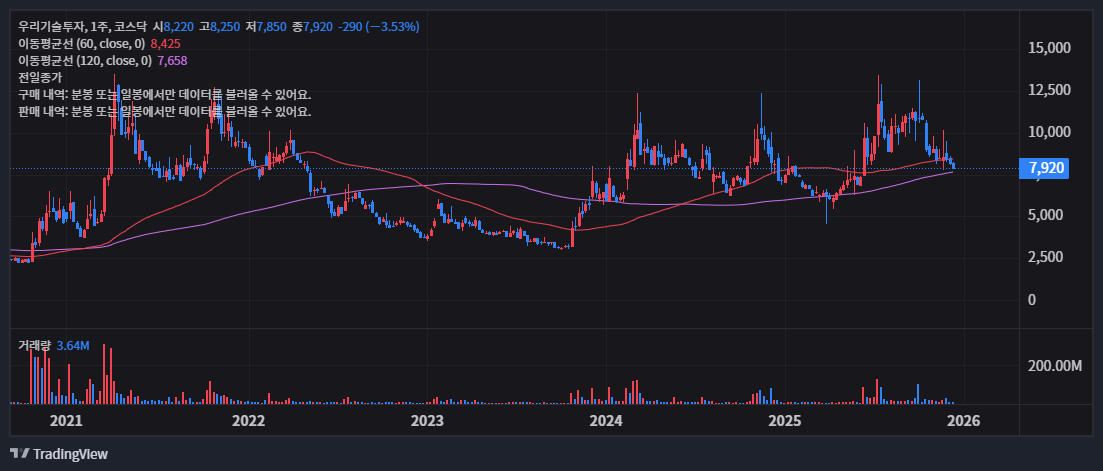Click the 거래량 volume legend label
This screenshot has height=471, width=1103.
point(34,345)
